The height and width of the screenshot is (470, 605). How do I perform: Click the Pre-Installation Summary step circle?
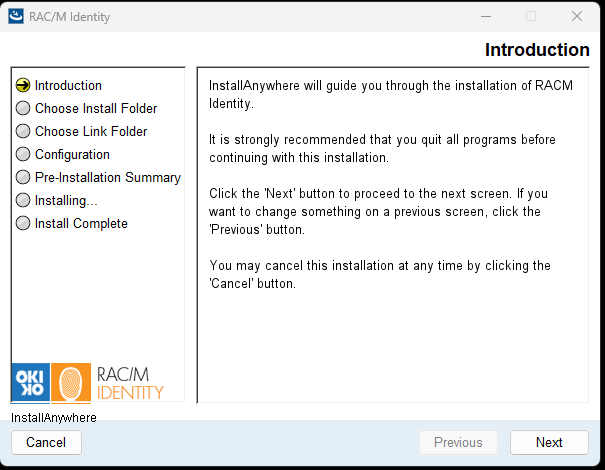tap(23, 178)
